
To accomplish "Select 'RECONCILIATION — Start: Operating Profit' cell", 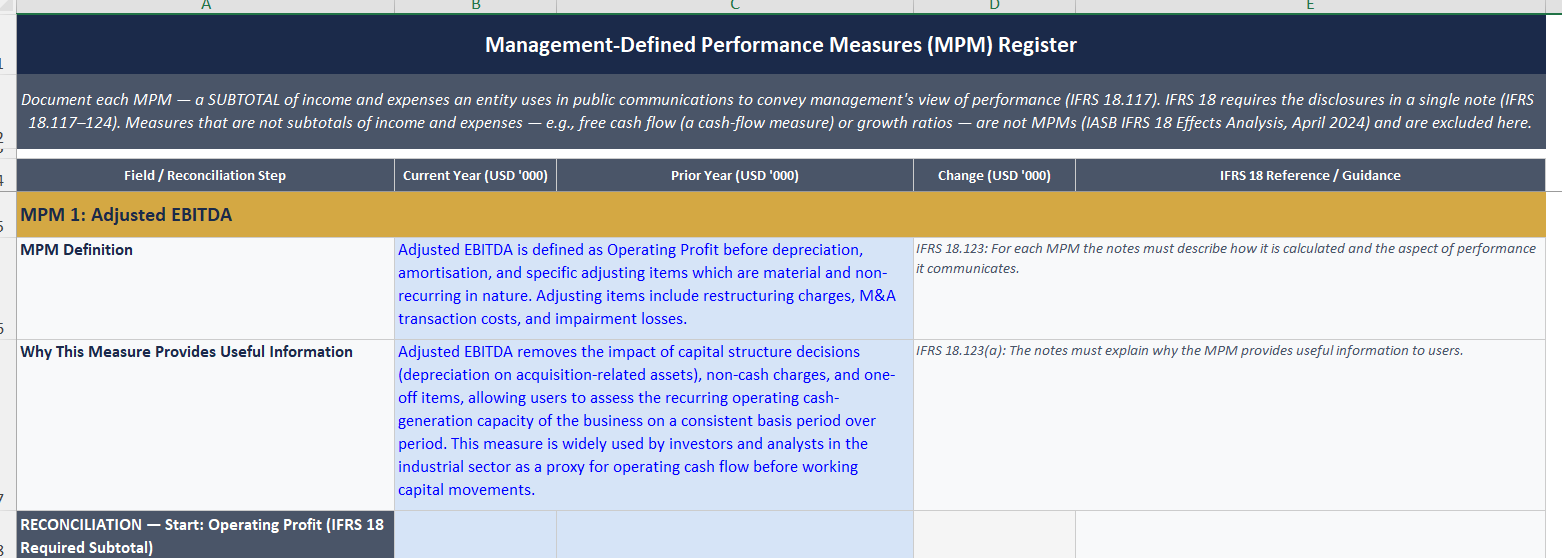I will (205, 535).
